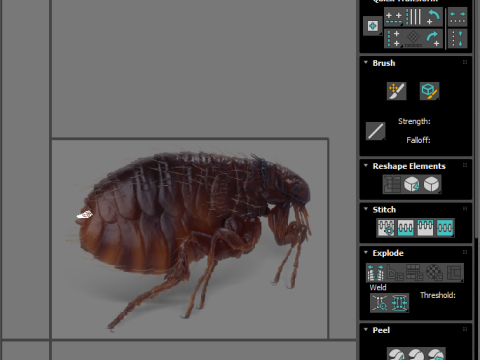Click the Strength: label
The height and width of the screenshot is (360, 480).
[x=414, y=121]
